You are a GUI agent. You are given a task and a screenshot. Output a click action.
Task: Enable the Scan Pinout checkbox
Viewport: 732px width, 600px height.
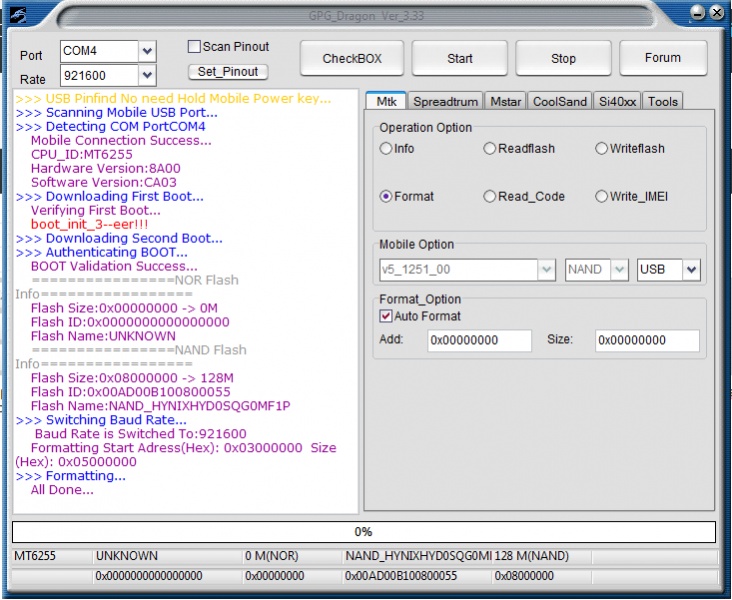[x=194, y=47]
